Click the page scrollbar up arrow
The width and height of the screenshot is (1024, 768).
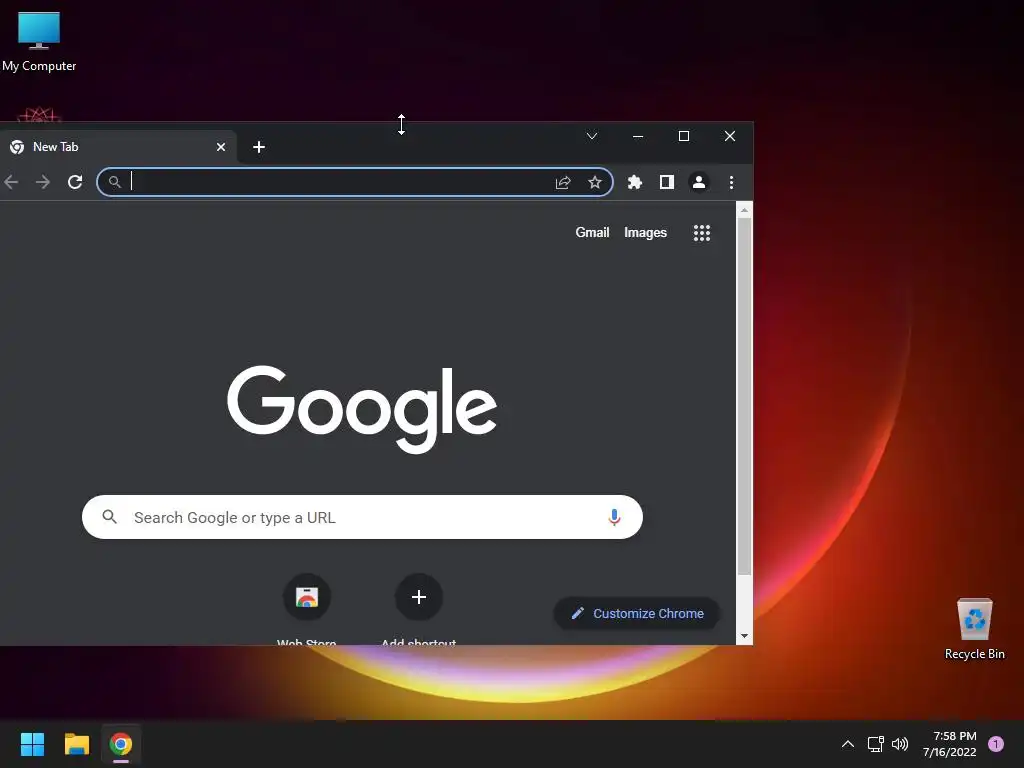tap(744, 210)
